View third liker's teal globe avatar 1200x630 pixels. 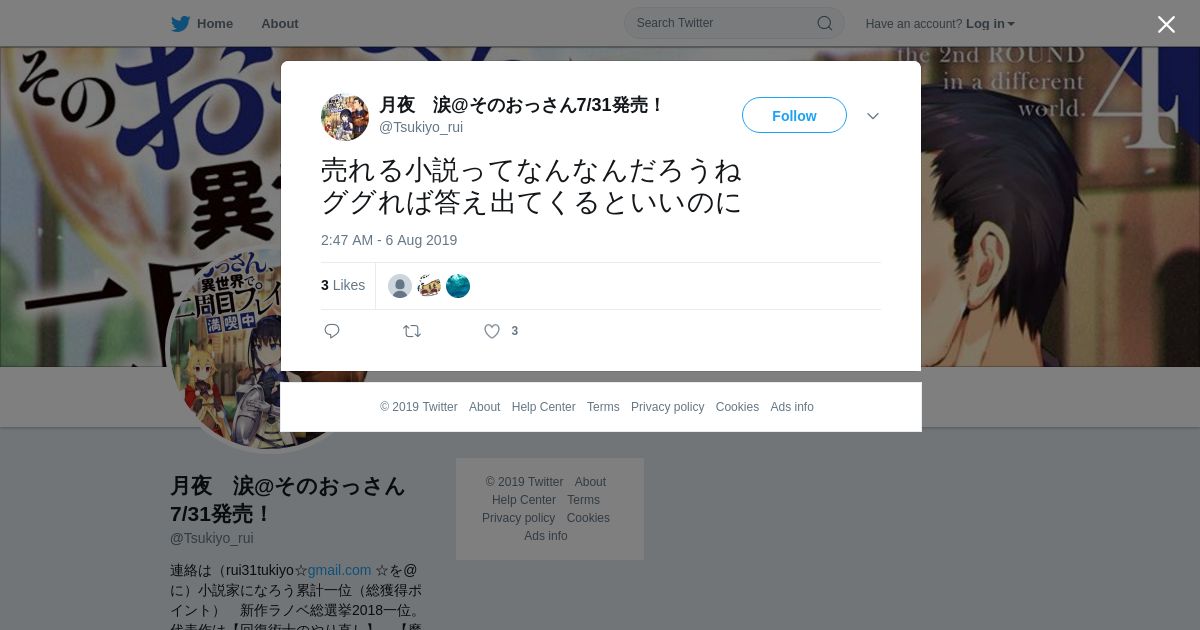coord(458,286)
